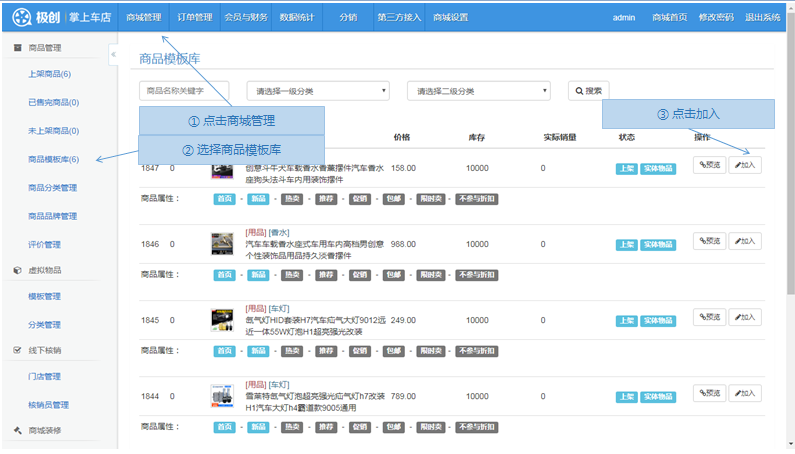
Task: Open product thumbnail for item 1845
Action: 222,320
